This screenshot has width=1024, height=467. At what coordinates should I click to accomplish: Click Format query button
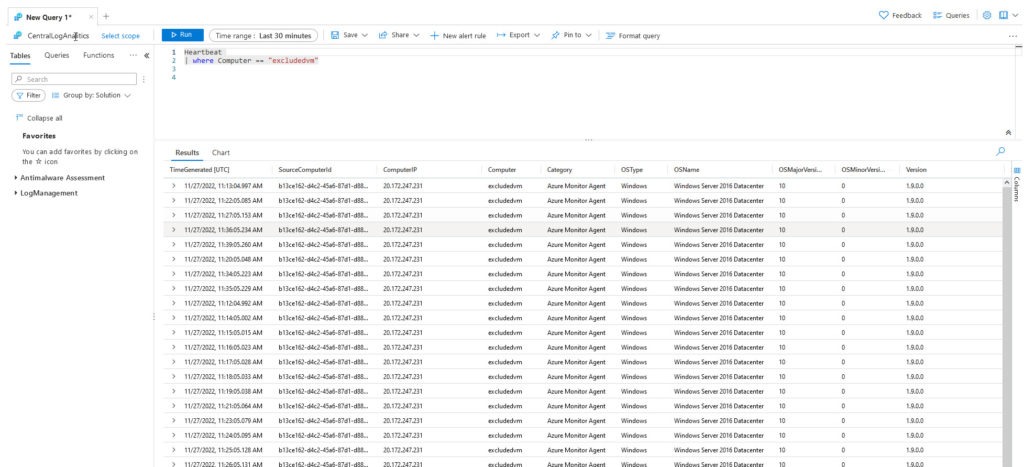(633, 36)
